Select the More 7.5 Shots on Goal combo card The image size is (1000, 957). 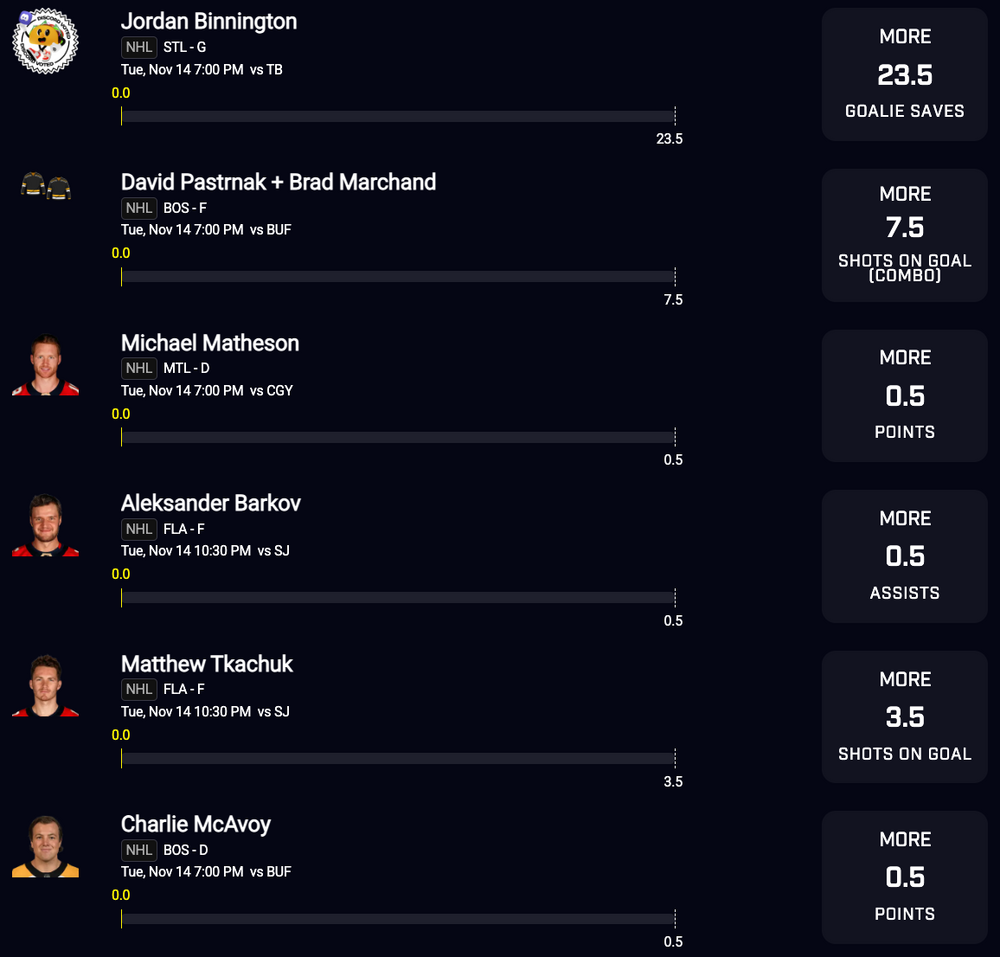[x=904, y=235]
